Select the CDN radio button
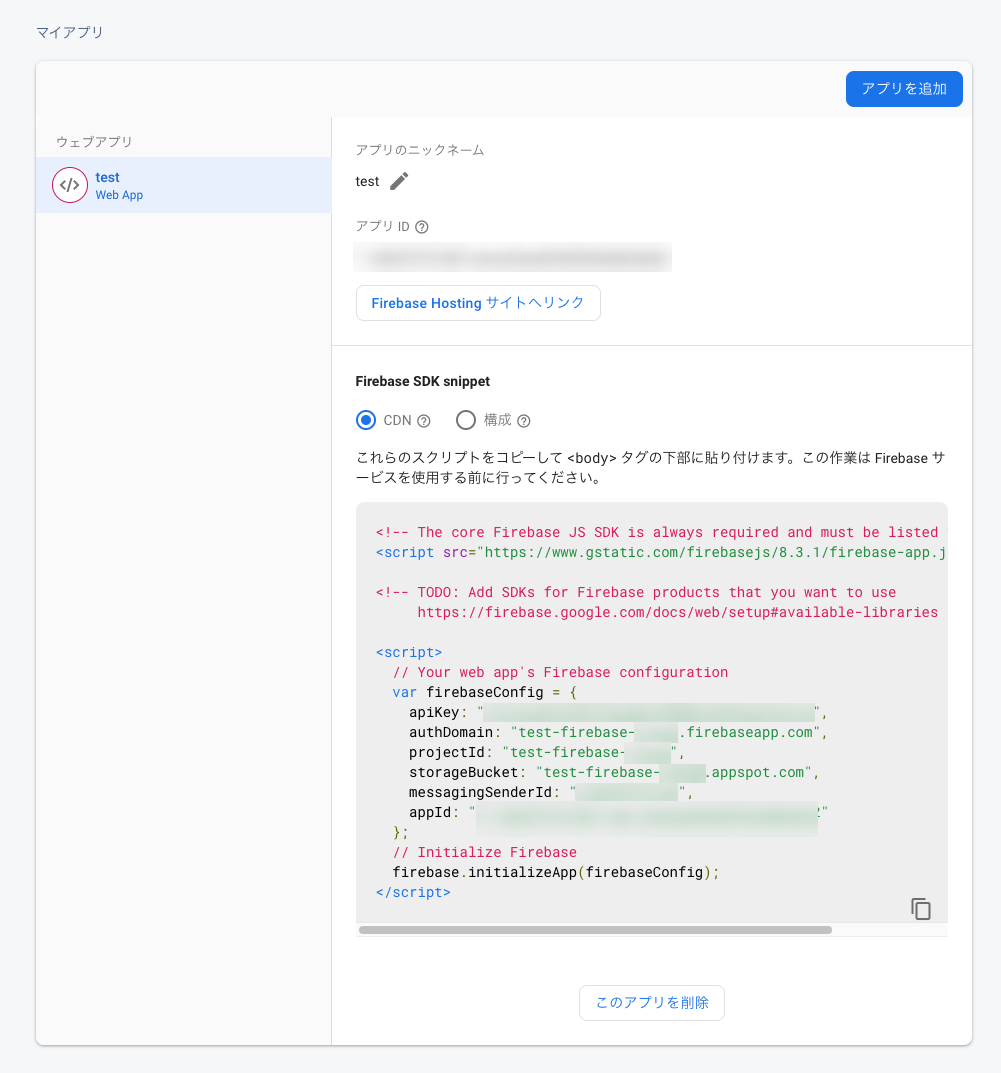1001x1073 pixels. coord(366,420)
